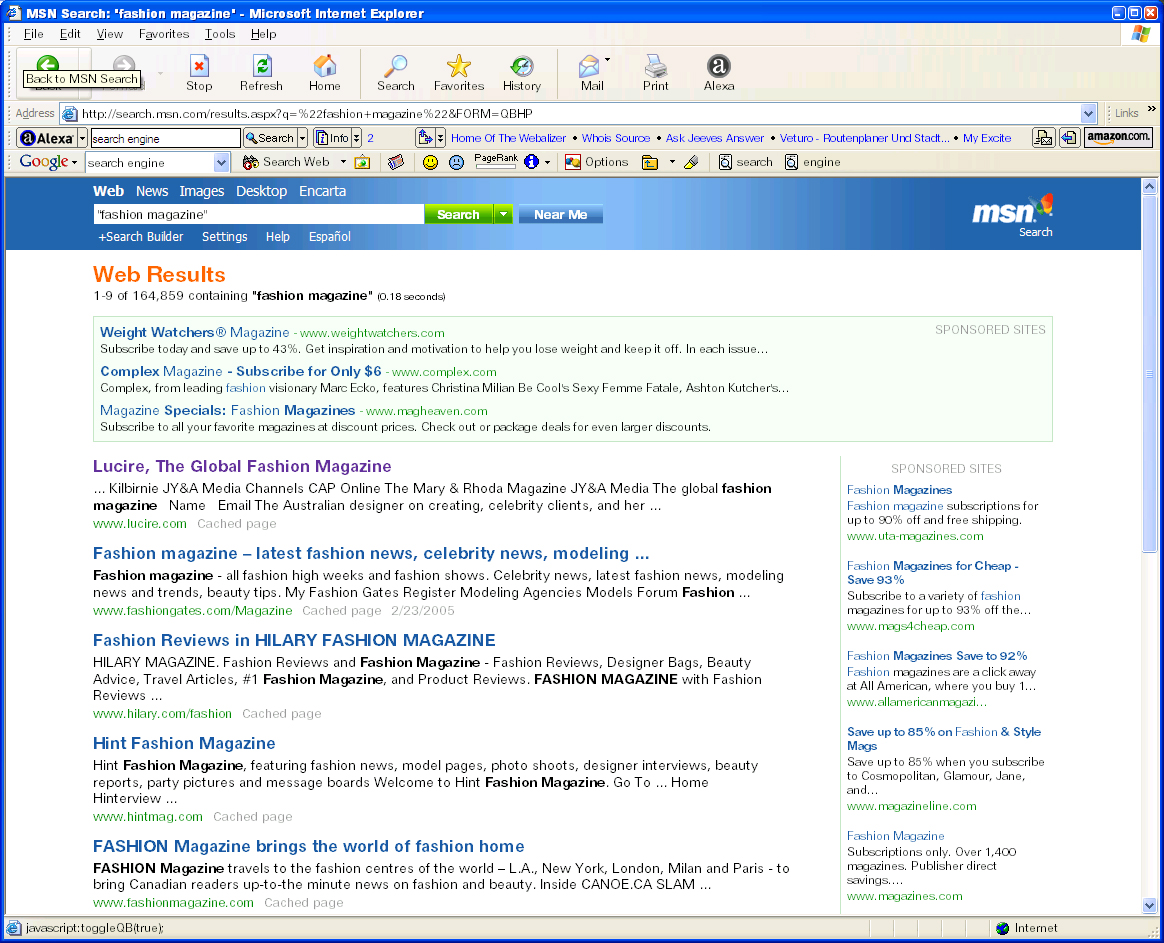The height and width of the screenshot is (943, 1164).
Task: Click the Back navigation arrow icon
Action: pyautogui.click(x=48, y=64)
